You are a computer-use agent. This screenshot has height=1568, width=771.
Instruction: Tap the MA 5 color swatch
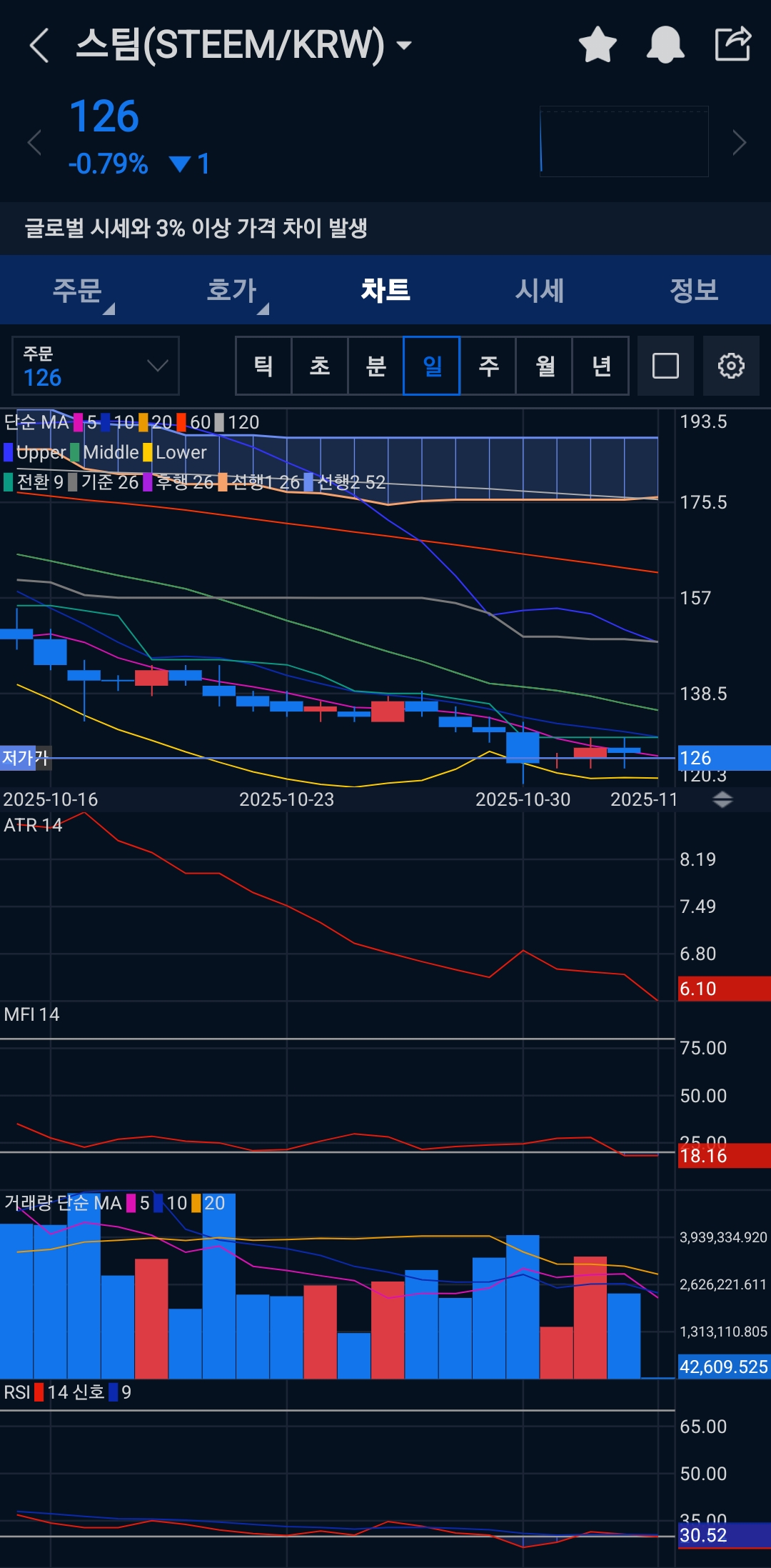tap(78, 422)
